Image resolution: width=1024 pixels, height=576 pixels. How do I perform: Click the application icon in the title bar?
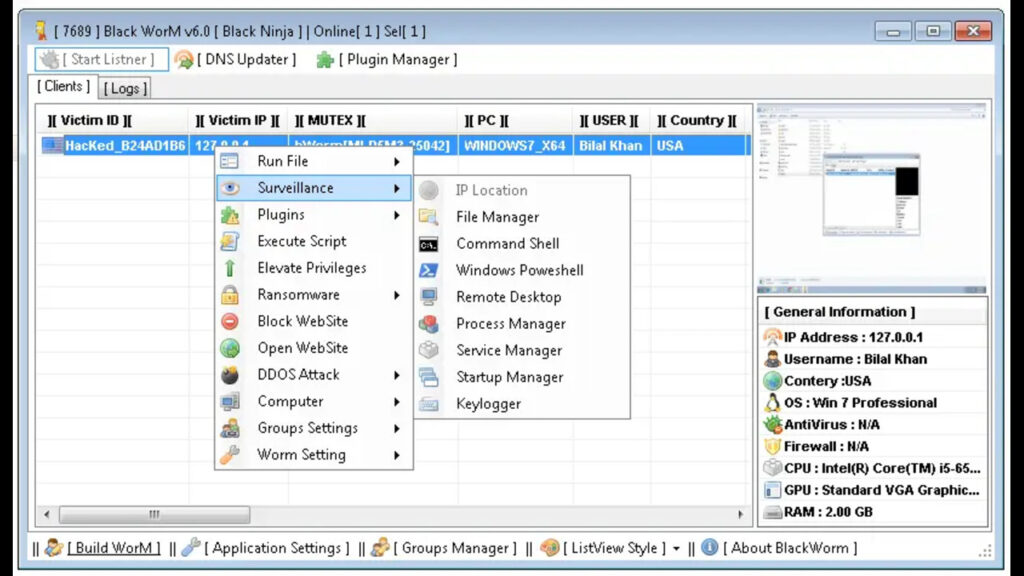(41, 31)
